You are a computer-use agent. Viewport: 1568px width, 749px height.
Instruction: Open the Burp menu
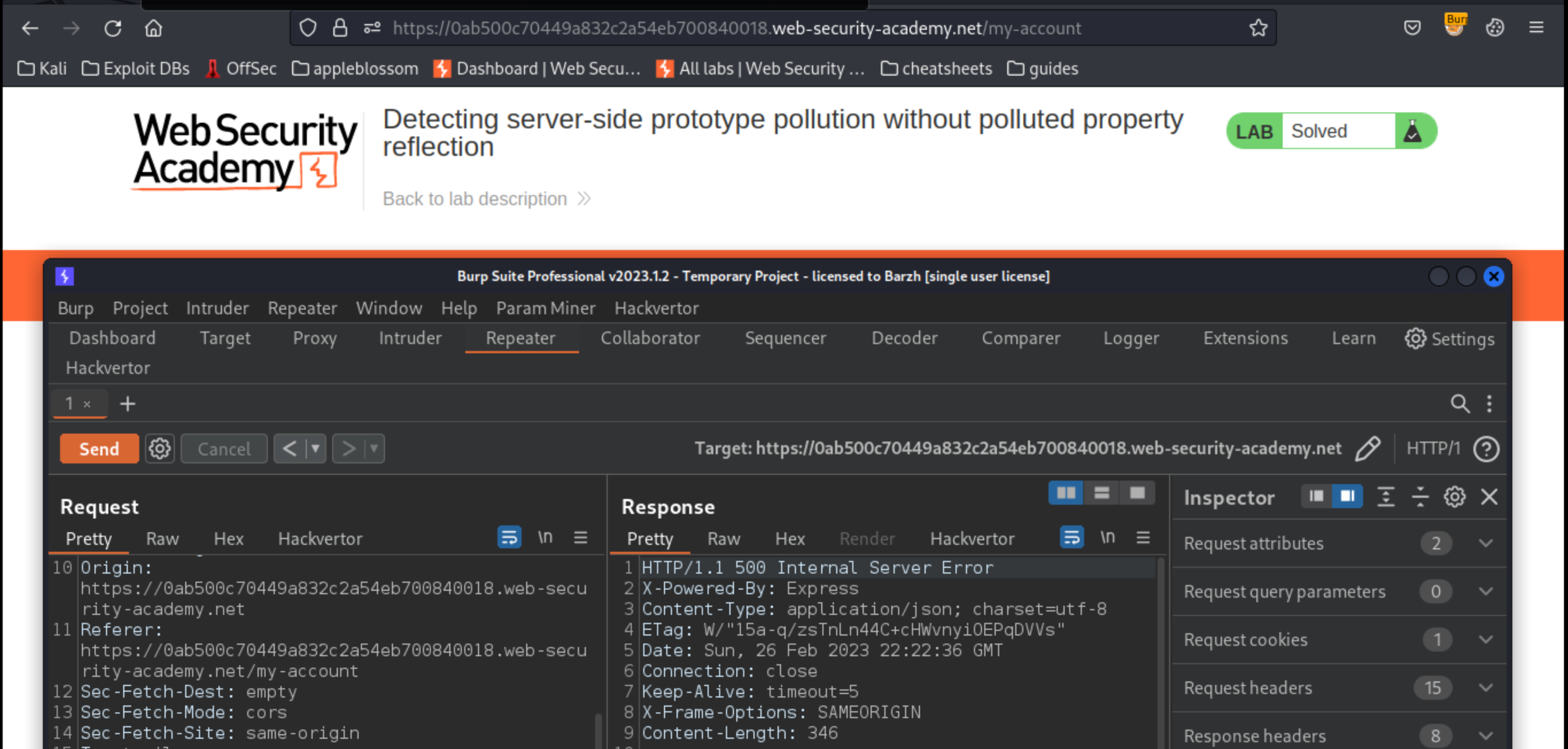pyautogui.click(x=76, y=308)
